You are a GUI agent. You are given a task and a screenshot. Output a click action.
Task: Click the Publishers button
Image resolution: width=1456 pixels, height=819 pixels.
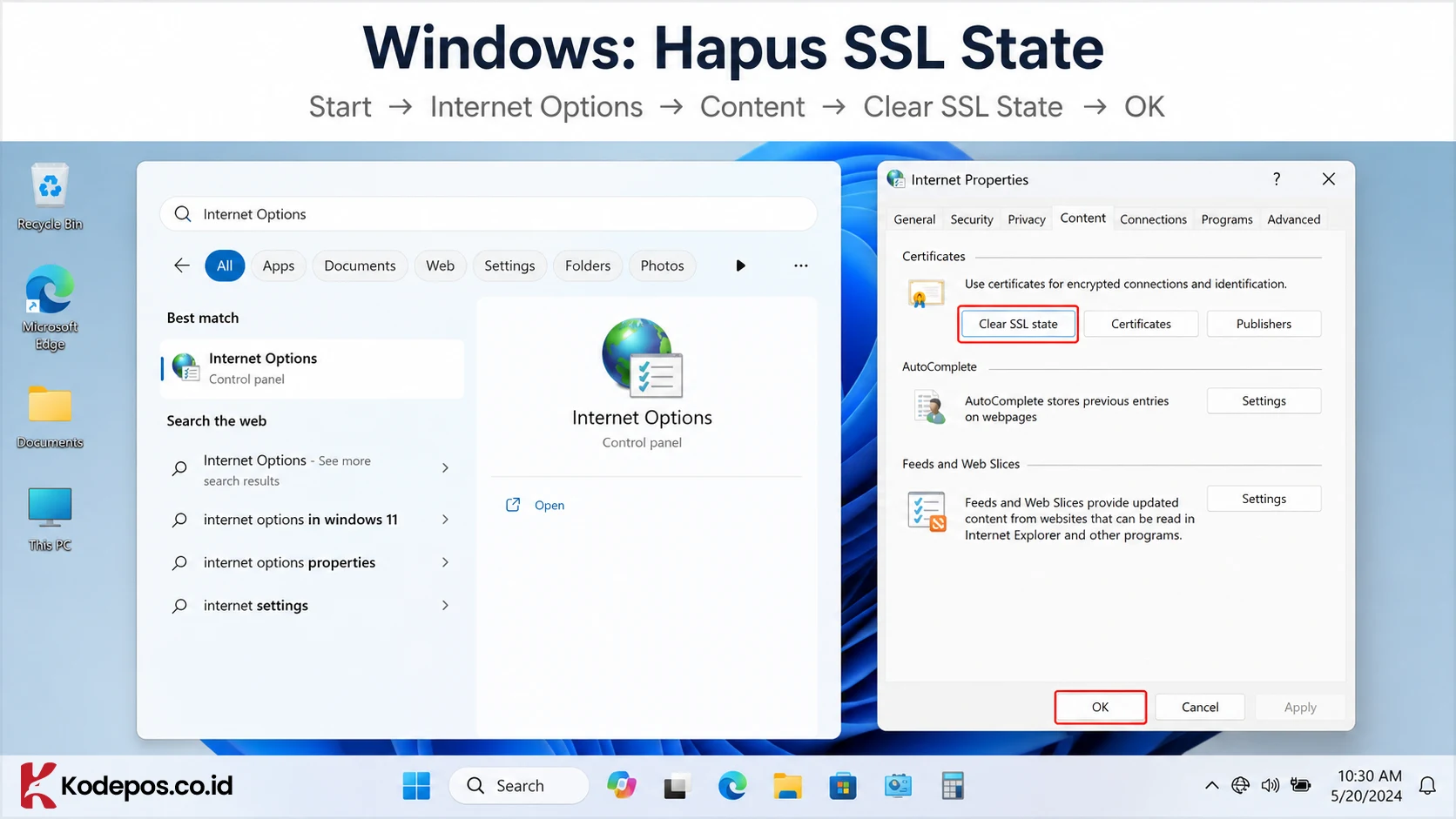[x=1264, y=324]
